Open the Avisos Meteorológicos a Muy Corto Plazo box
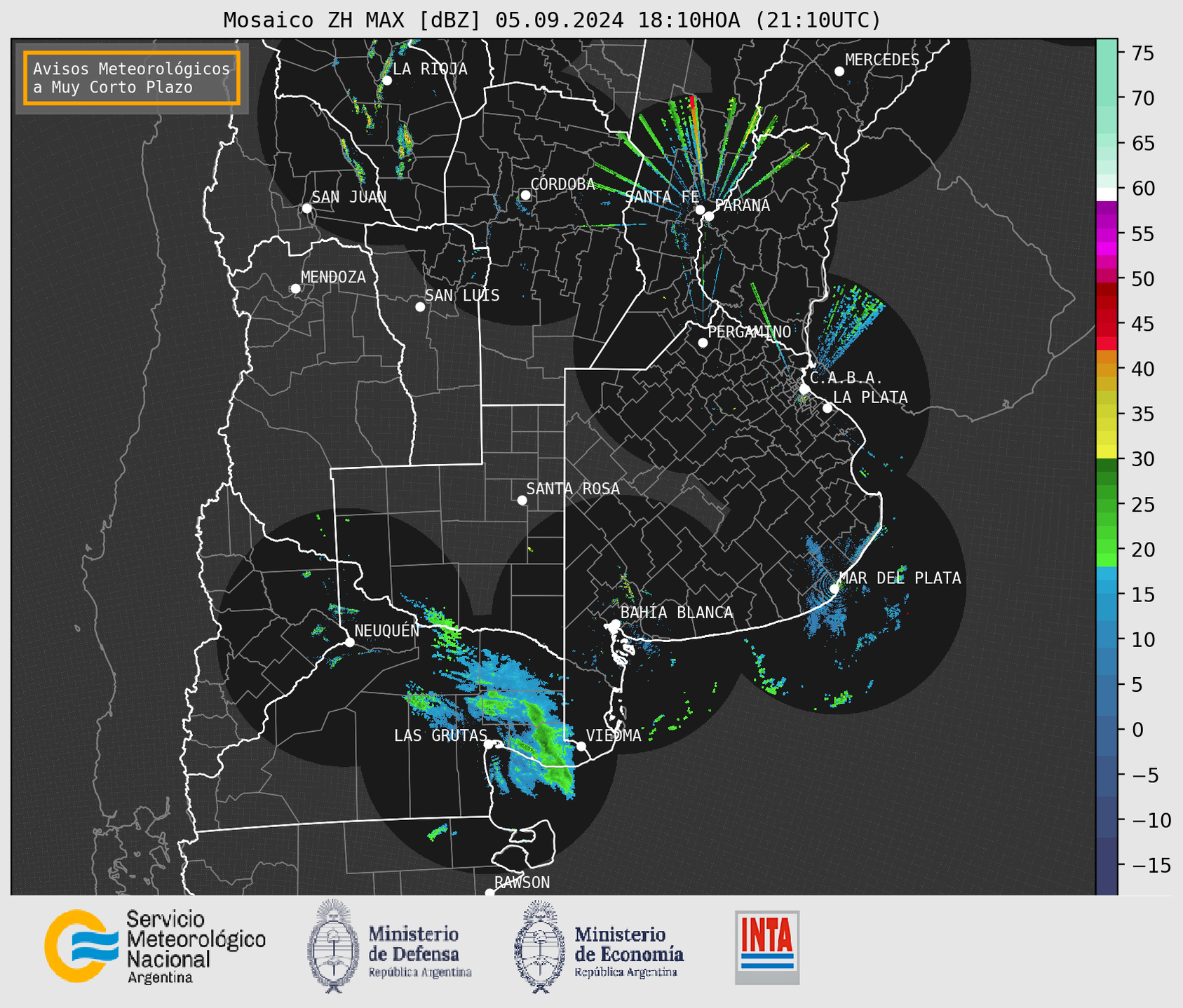 point(132,78)
